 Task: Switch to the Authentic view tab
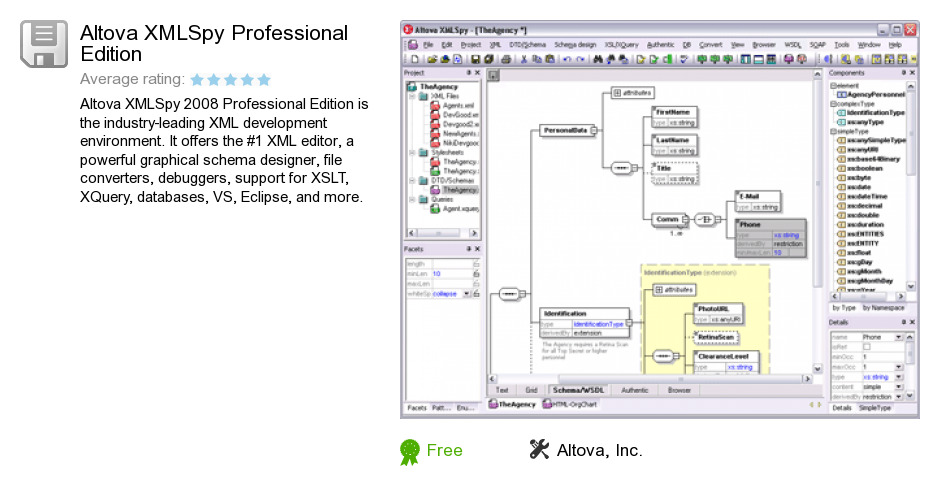pyautogui.click(x=634, y=390)
